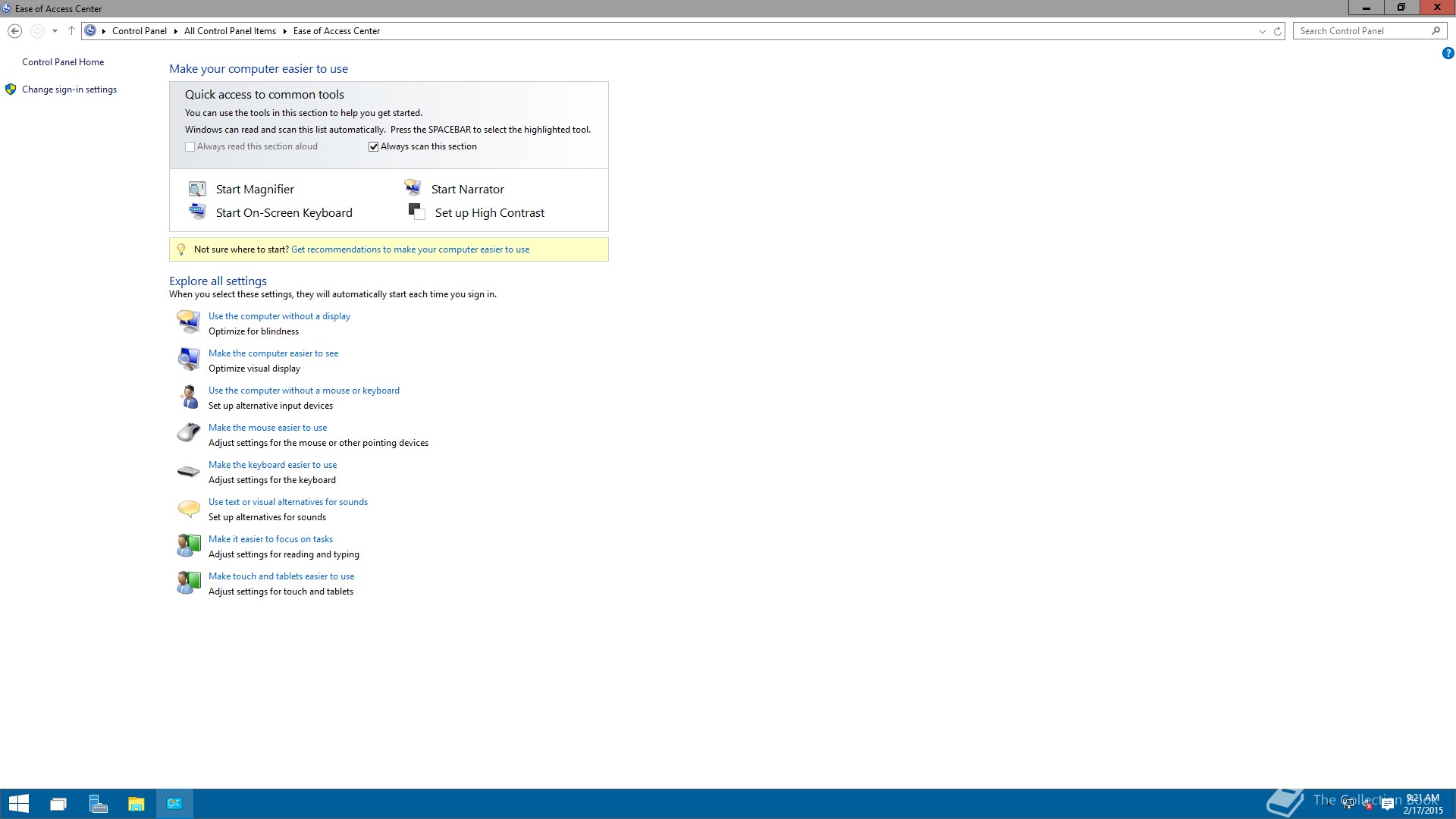Open Get recommendations to make computer easier
Image resolution: width=1456 pixels, height=819 pixels.
409,249
